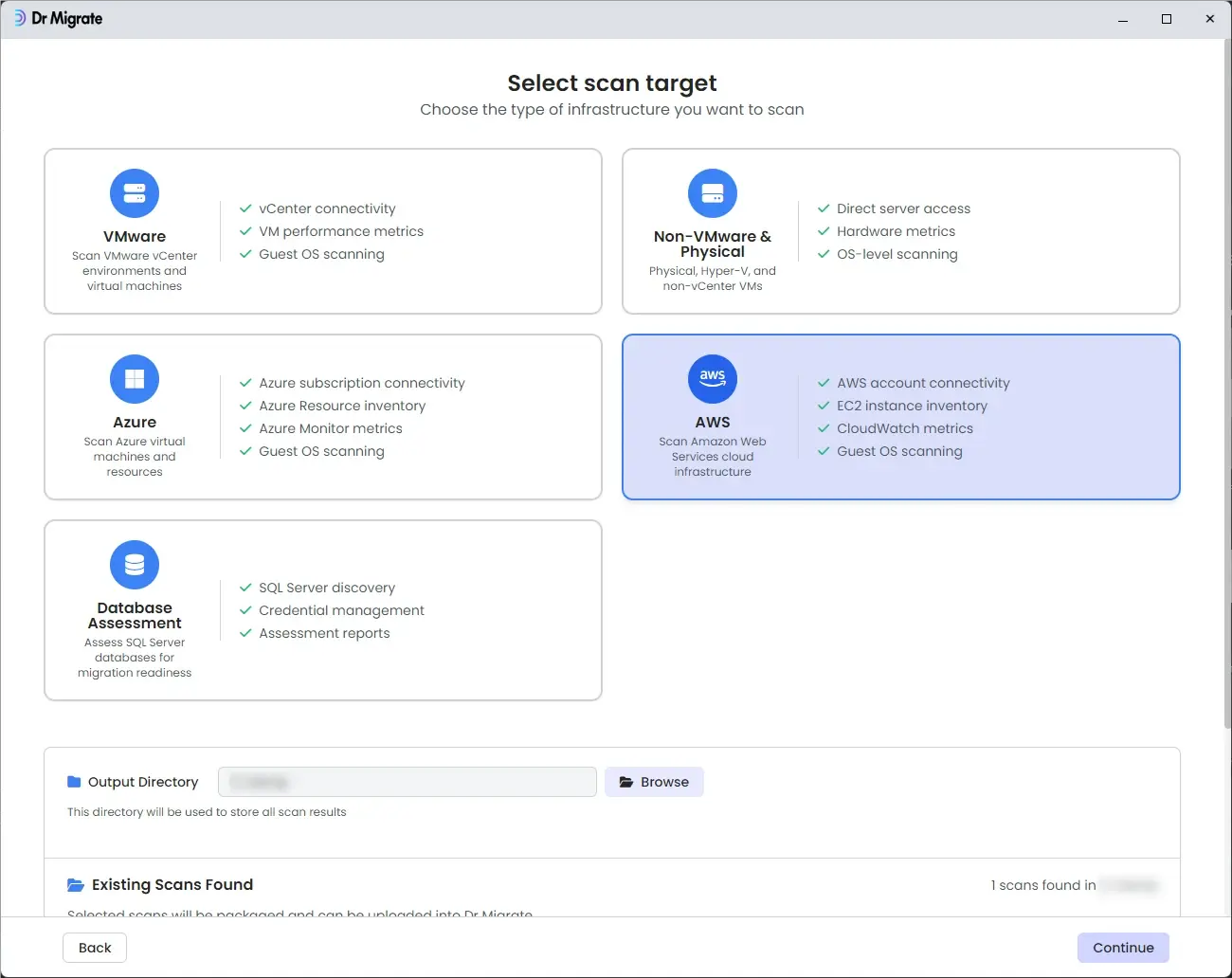This screenshot has width=1232, height=978.
Task: Click the Non-VMware & Physical server icon
Action: 713,193
